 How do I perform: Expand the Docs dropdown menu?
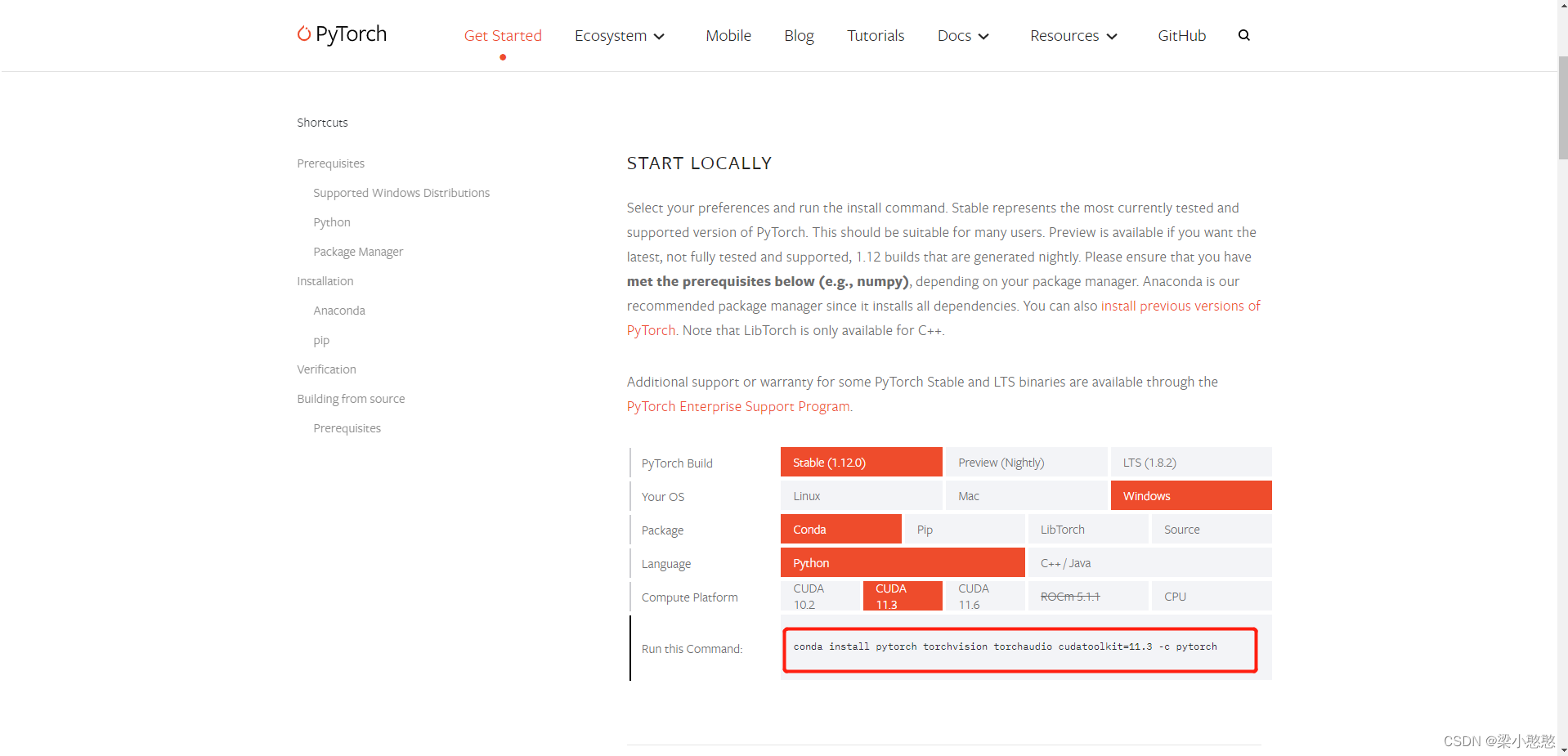[963, 36]
